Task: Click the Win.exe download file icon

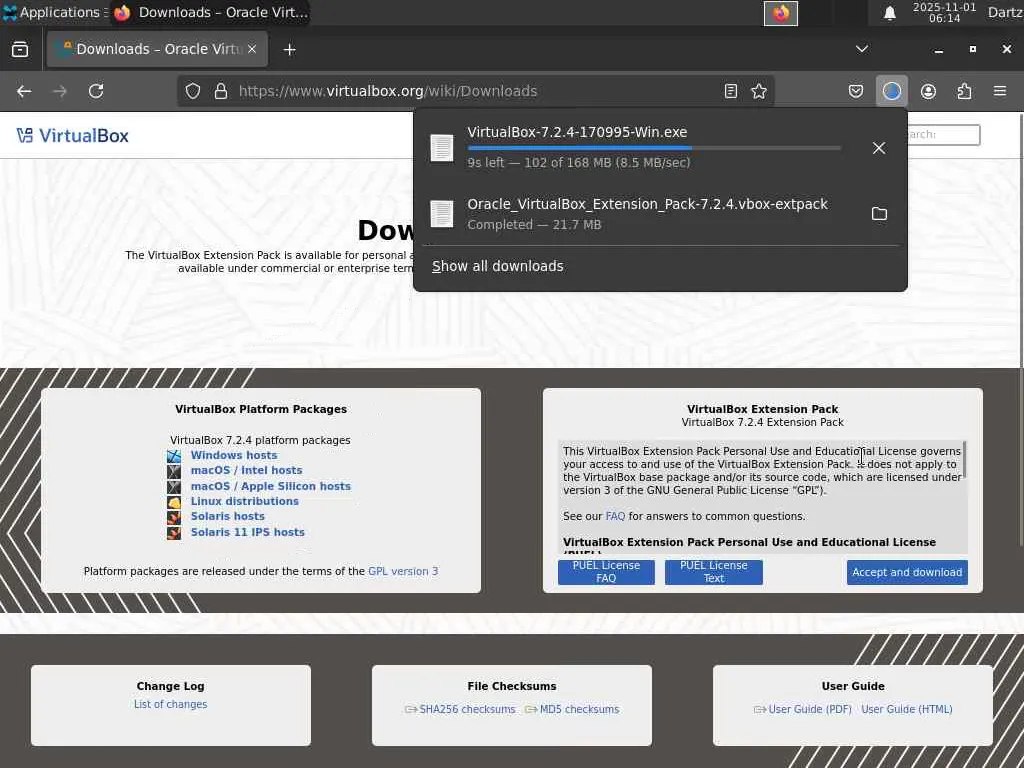Action: (x=441, y=148)
